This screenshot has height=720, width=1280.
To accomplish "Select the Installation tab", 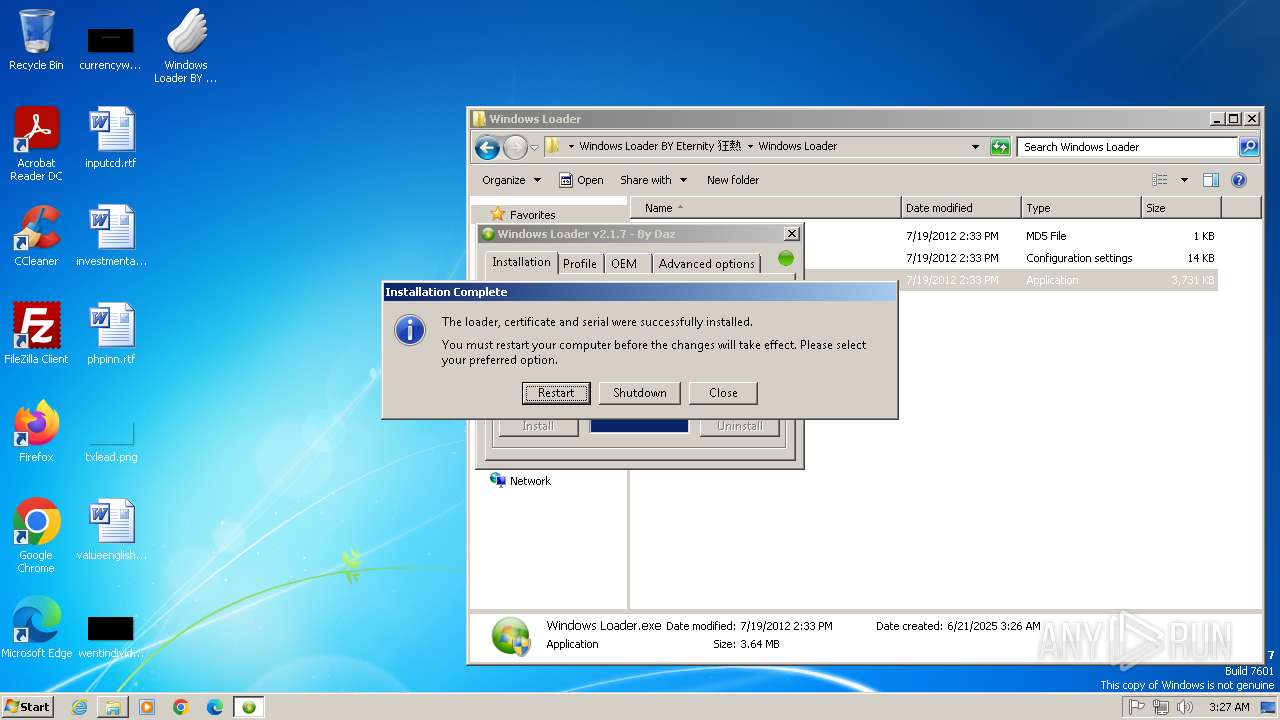I will pos(521,262).
